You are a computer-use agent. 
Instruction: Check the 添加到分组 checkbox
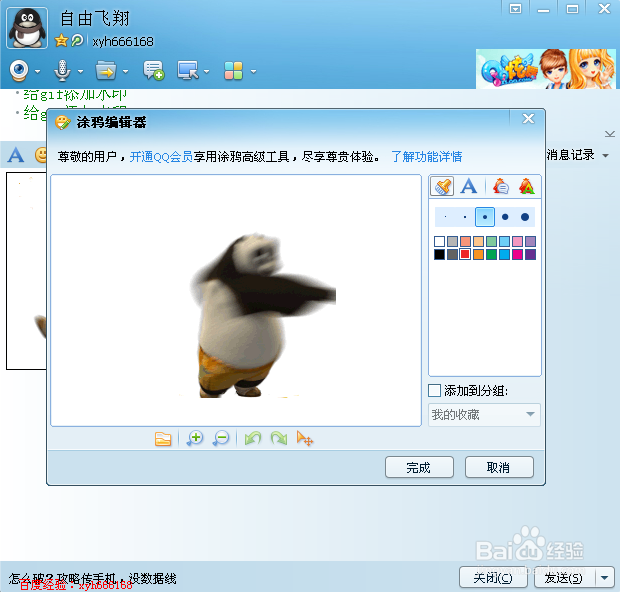(435, 390)
